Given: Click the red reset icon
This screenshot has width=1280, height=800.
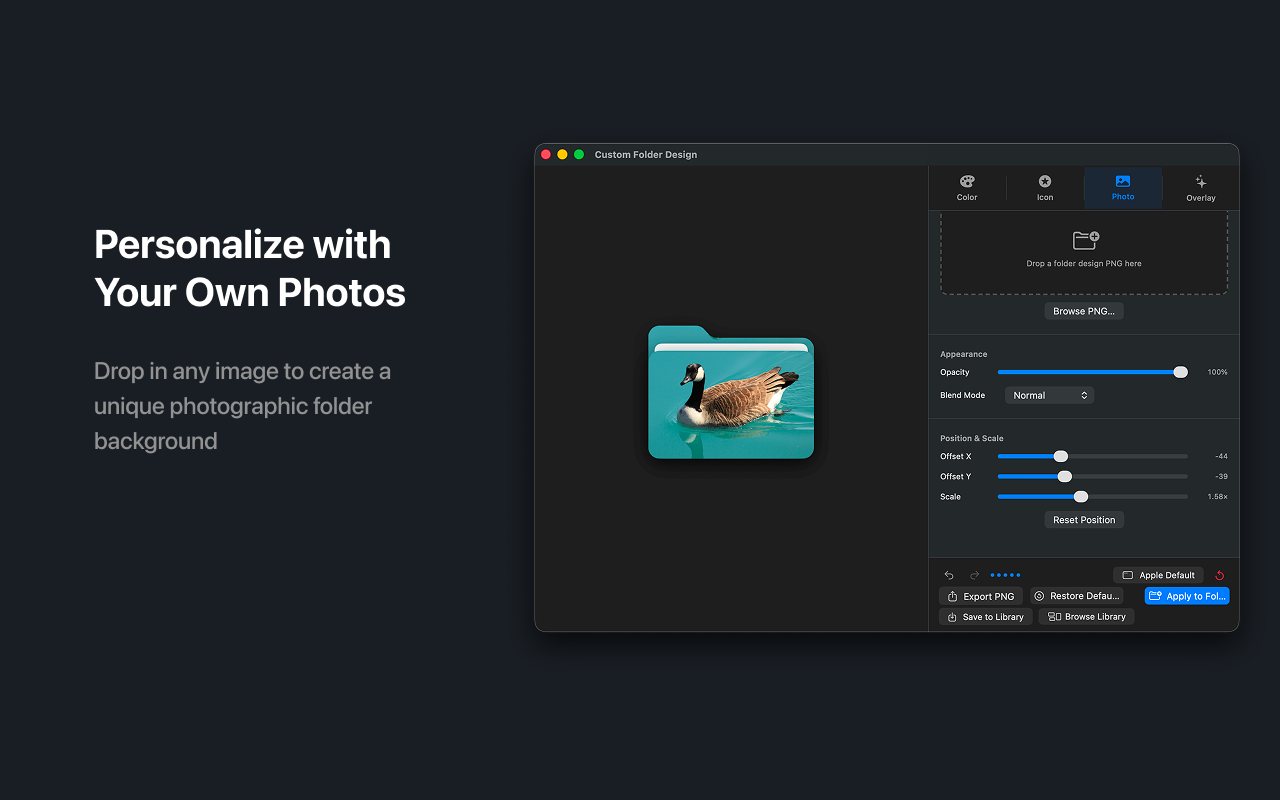Looking at the screenshot, I should tap(1219, 575).
